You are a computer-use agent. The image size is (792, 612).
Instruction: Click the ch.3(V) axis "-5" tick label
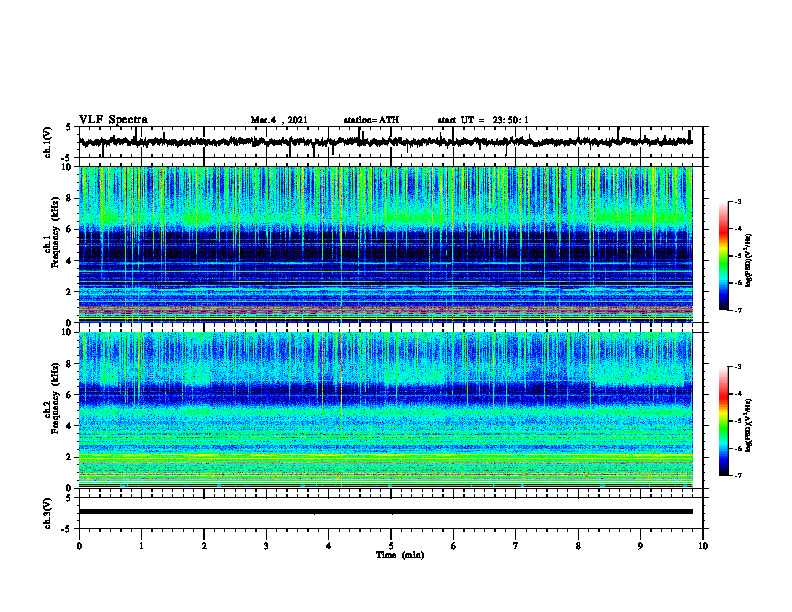(x=68, y=529)
